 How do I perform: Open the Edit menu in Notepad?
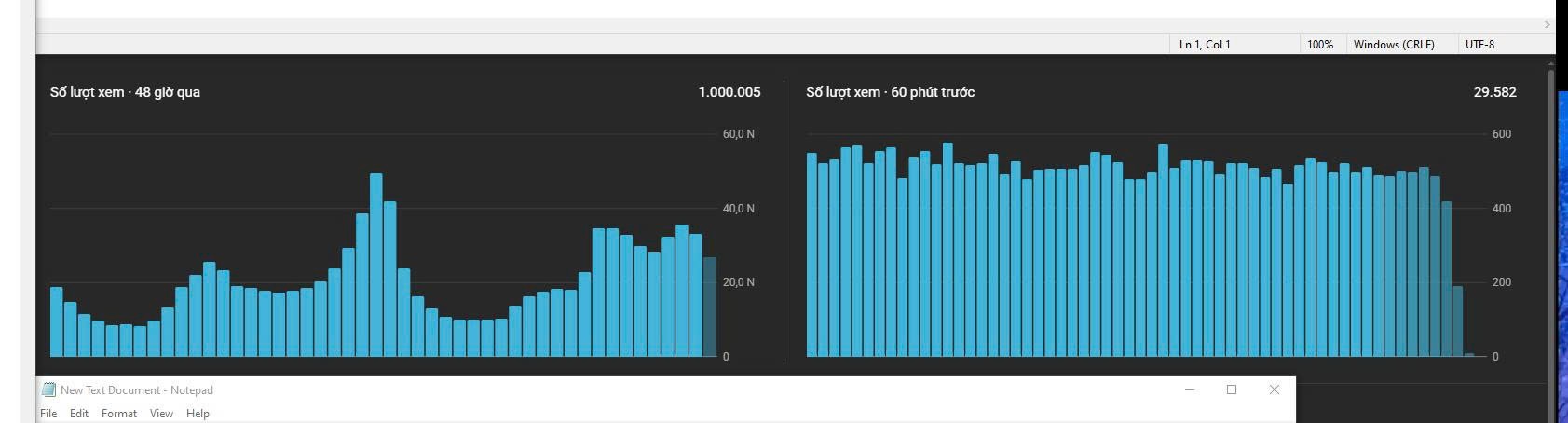coord(79,414)
